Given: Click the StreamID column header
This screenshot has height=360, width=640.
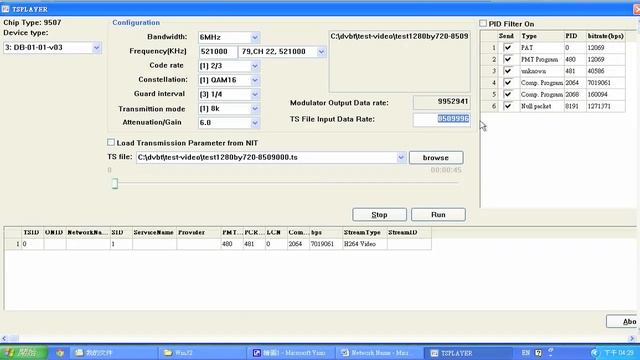Looking at the screenshot, I should (x=409, y=232).
